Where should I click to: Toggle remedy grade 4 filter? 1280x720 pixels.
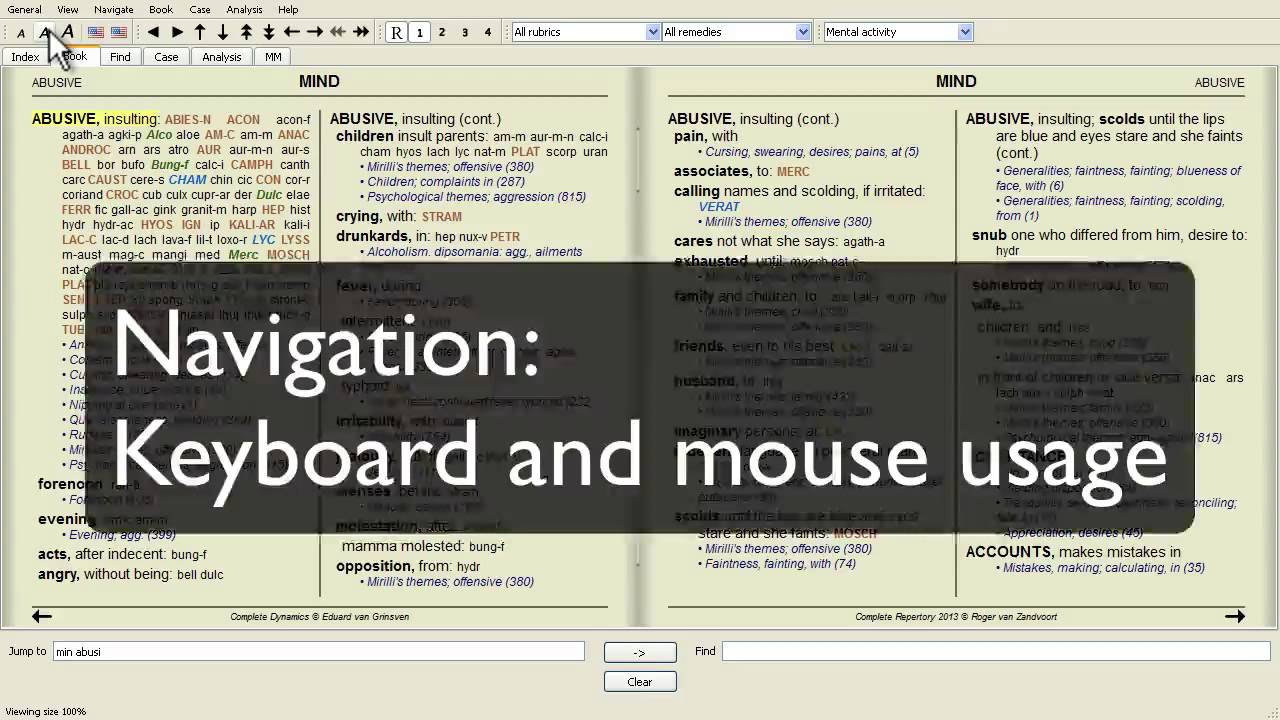[x=488, y=33]
